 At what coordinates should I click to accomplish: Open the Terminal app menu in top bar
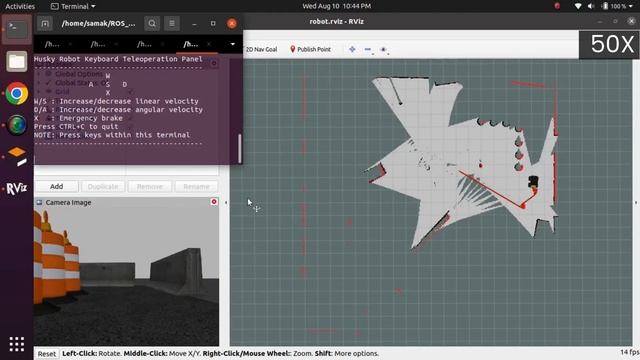pyautogui.click(x=73, y=6)
